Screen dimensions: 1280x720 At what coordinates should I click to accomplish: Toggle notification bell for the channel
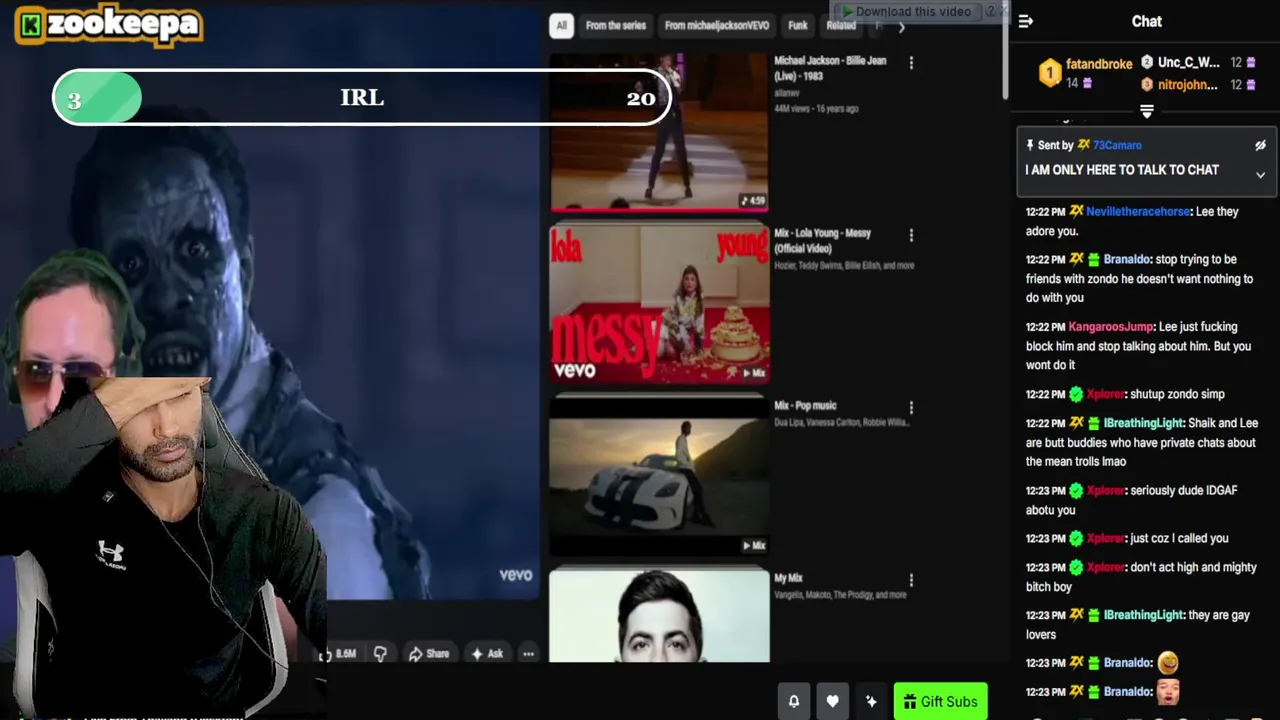(x=794, y=702)
